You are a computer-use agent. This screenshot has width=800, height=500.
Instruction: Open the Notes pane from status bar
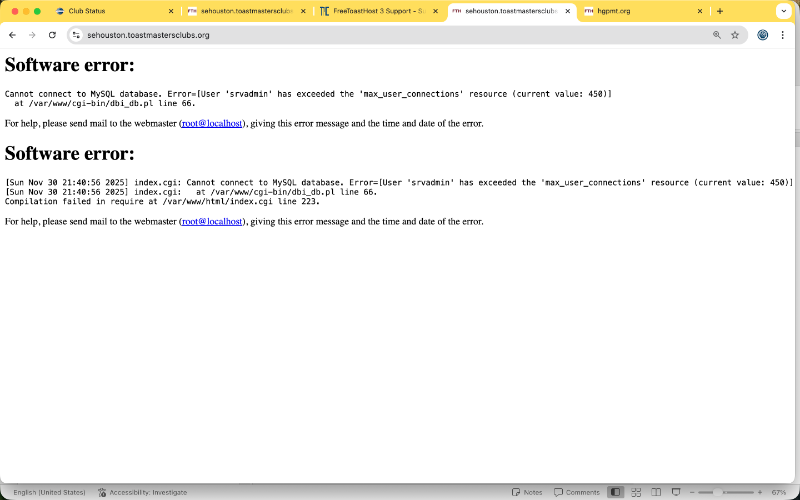(x=527, y=492)
